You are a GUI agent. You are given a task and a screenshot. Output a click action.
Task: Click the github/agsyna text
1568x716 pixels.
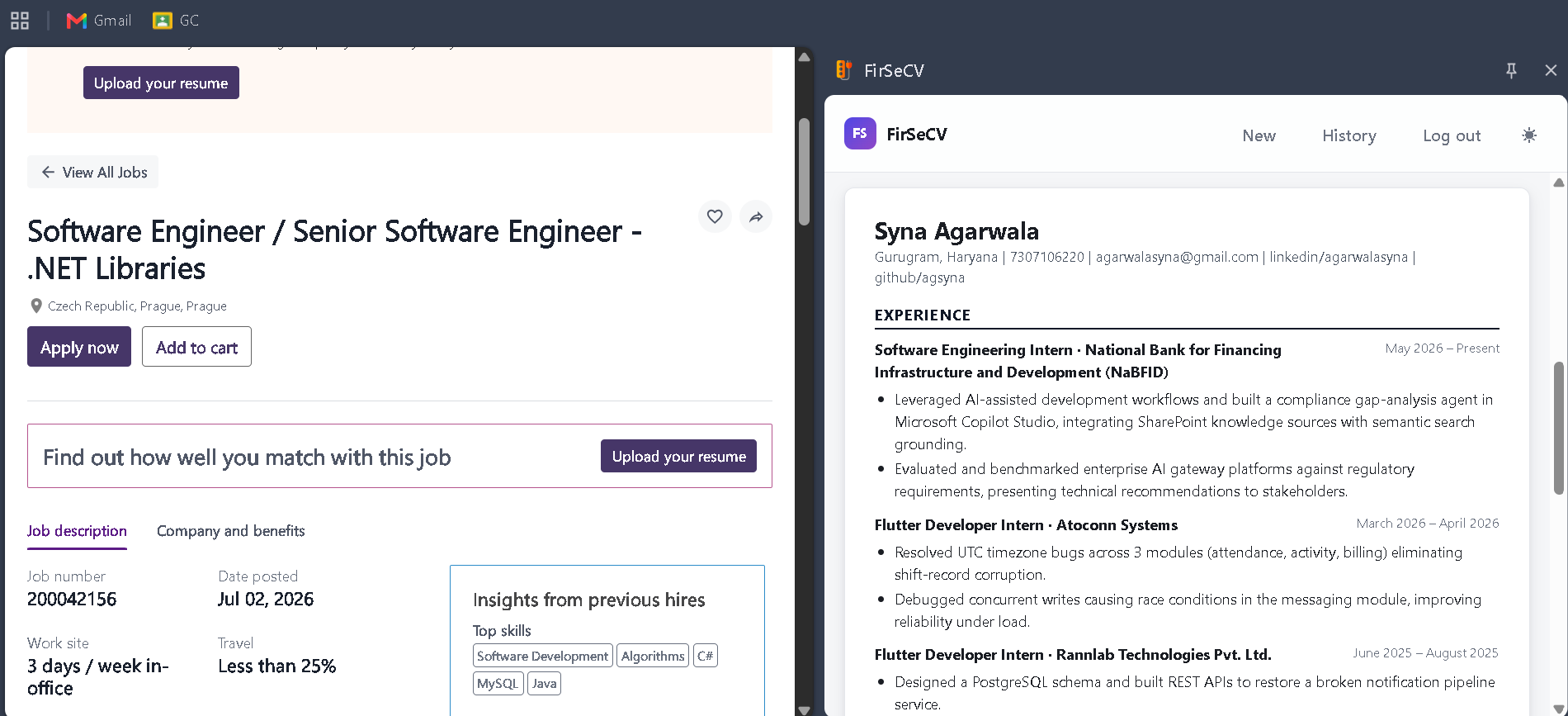point(919,277)
